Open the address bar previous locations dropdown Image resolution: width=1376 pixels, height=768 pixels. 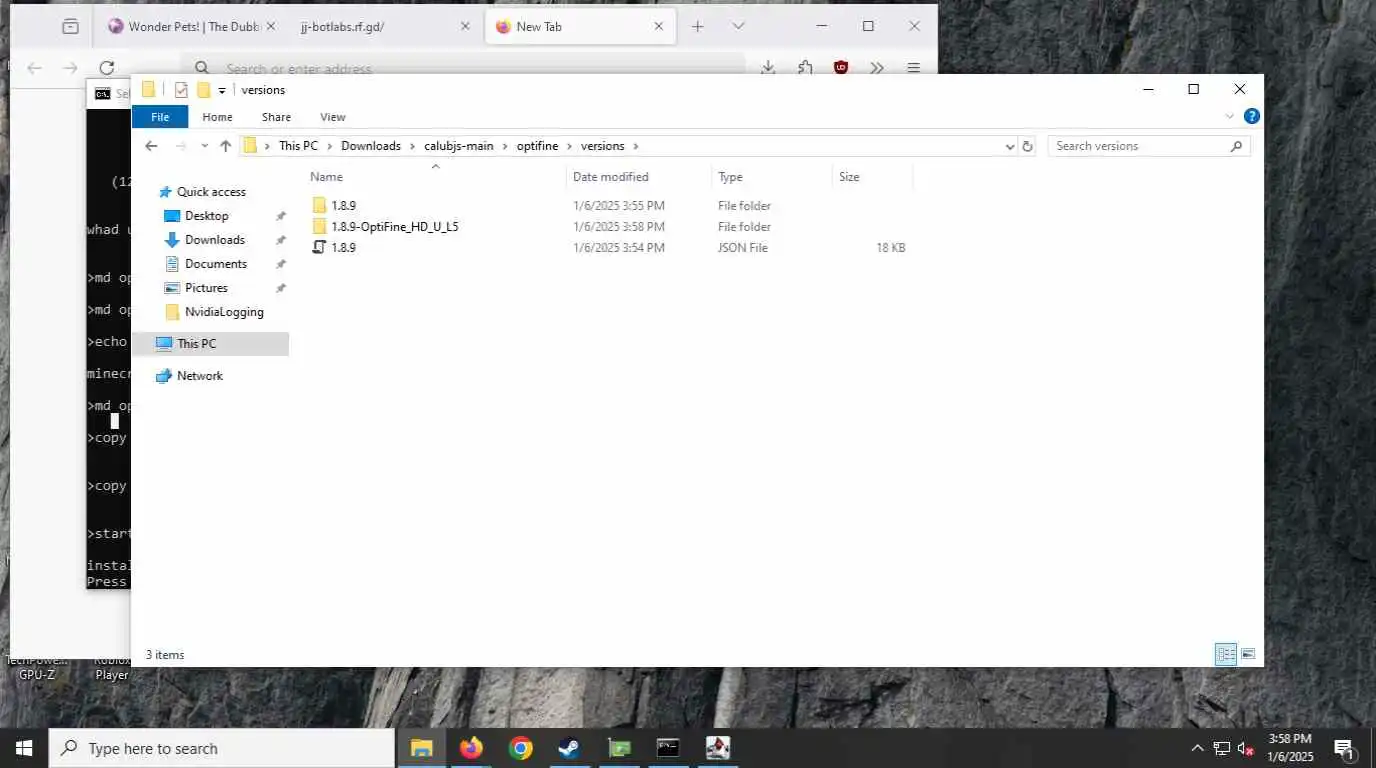point(1009,146)
